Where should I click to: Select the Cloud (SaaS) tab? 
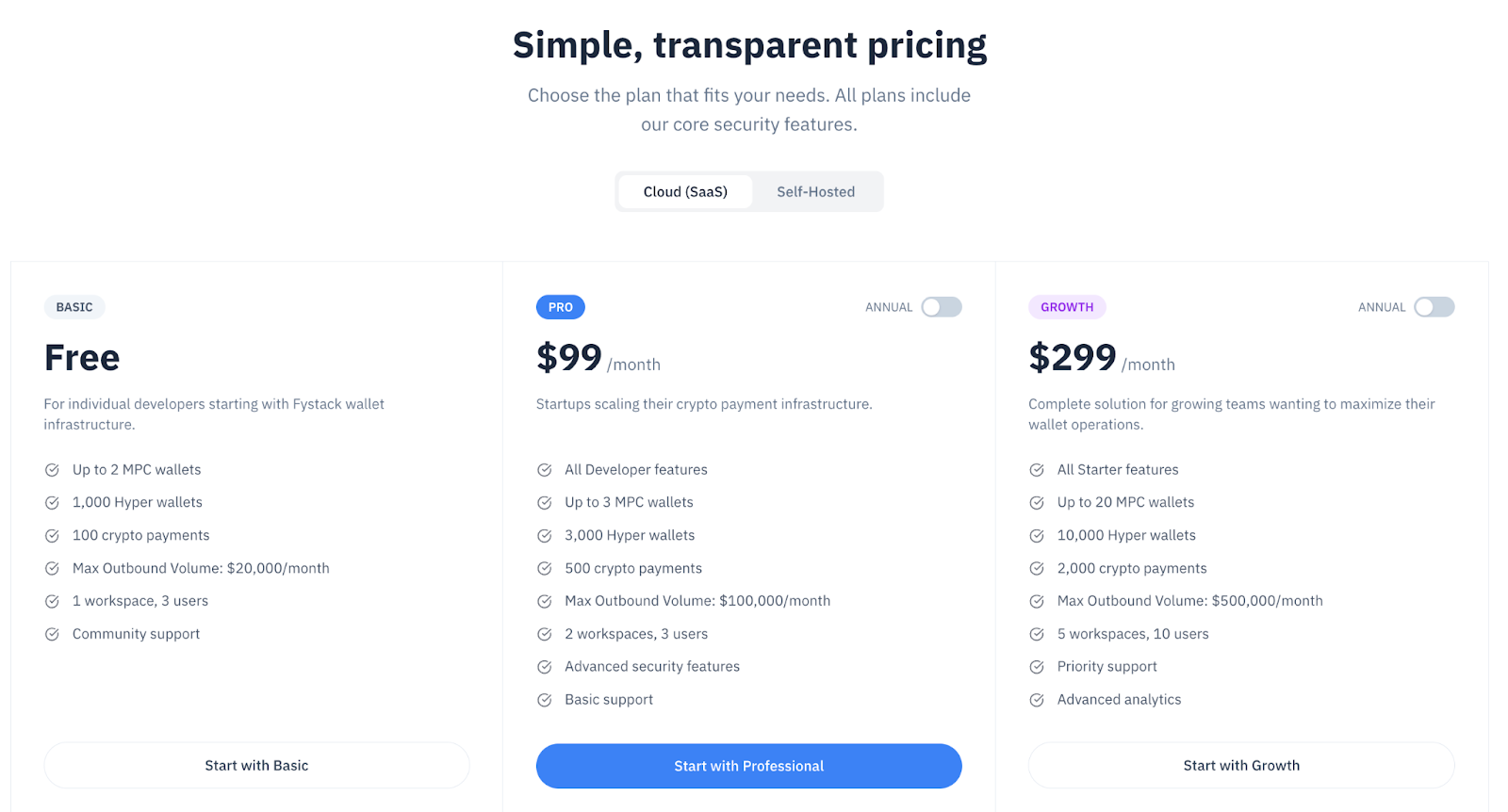(x=685, y=191)
